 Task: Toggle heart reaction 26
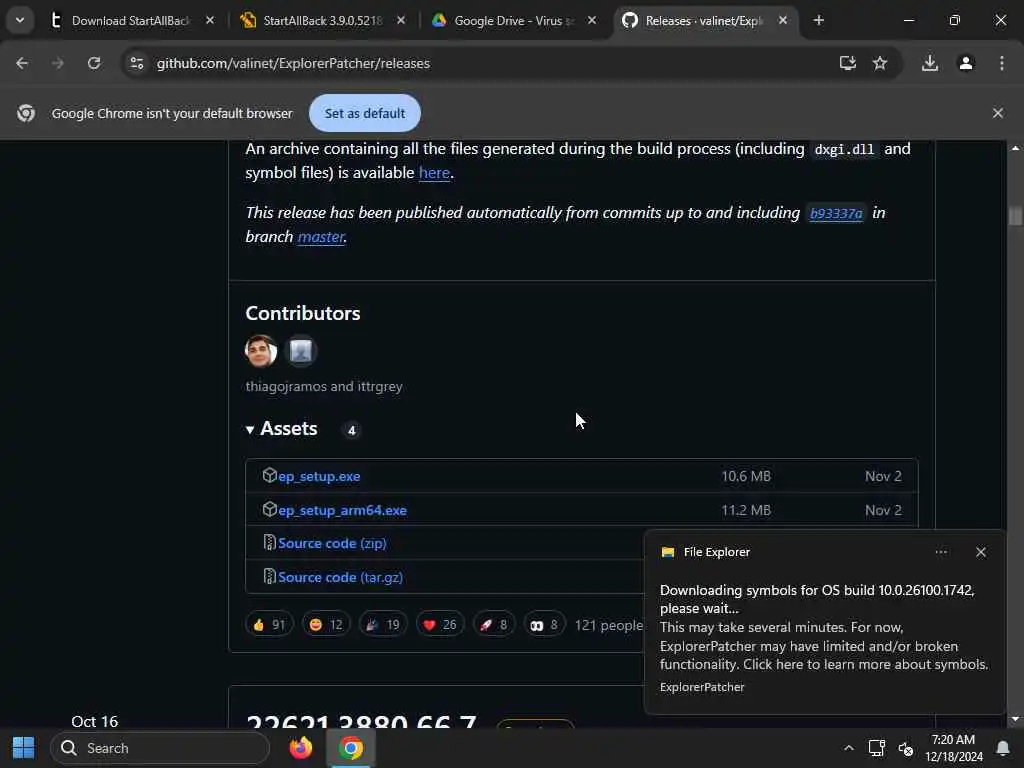click(440, 625)
